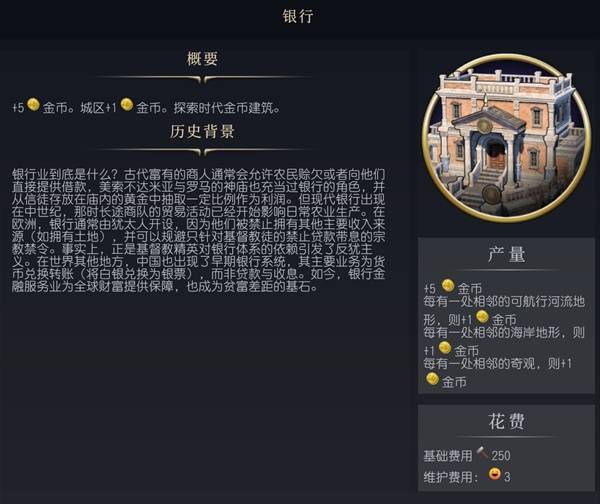Click the text 探索时代金币建筑
The image size is (600, 504).
[x=227, y=108]
